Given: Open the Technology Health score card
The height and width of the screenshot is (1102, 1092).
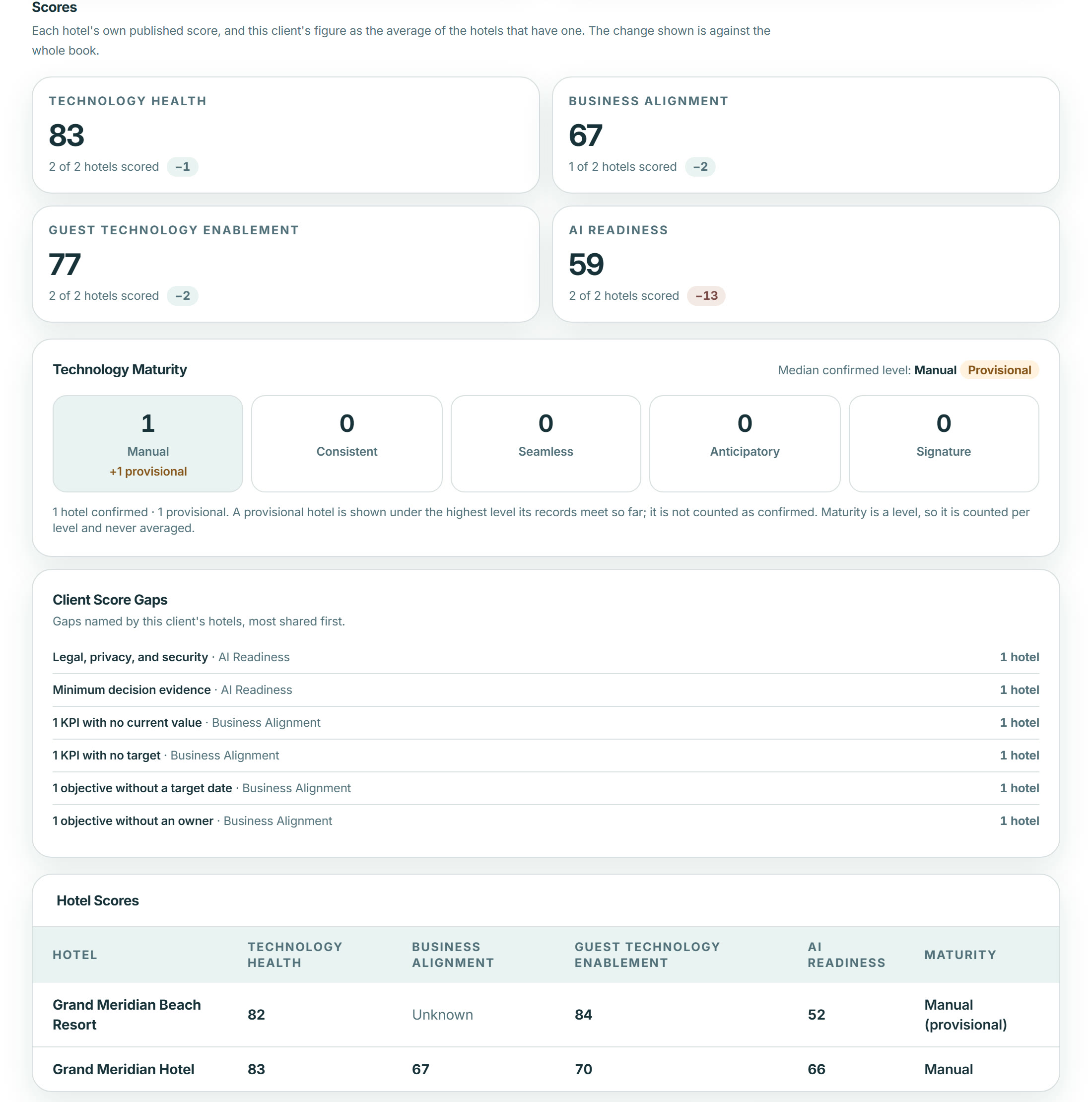Looking at the screenshot, I should [286, 135].
